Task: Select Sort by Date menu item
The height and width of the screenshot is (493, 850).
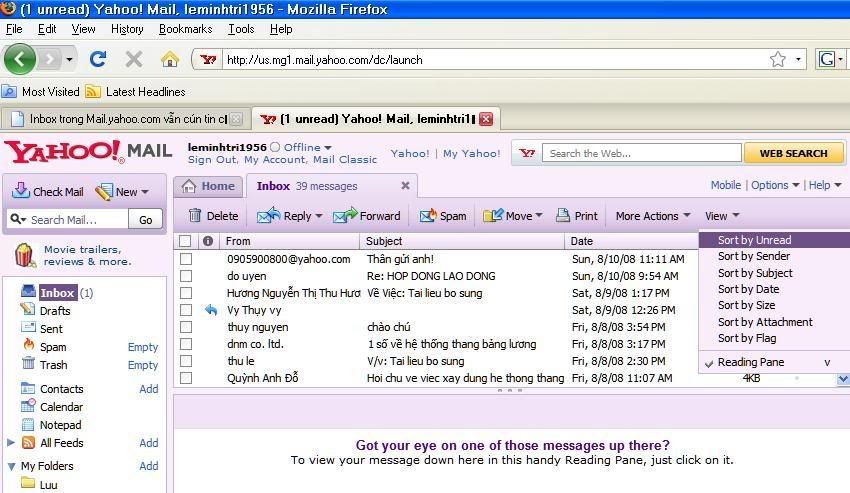Action: [748, 289]
